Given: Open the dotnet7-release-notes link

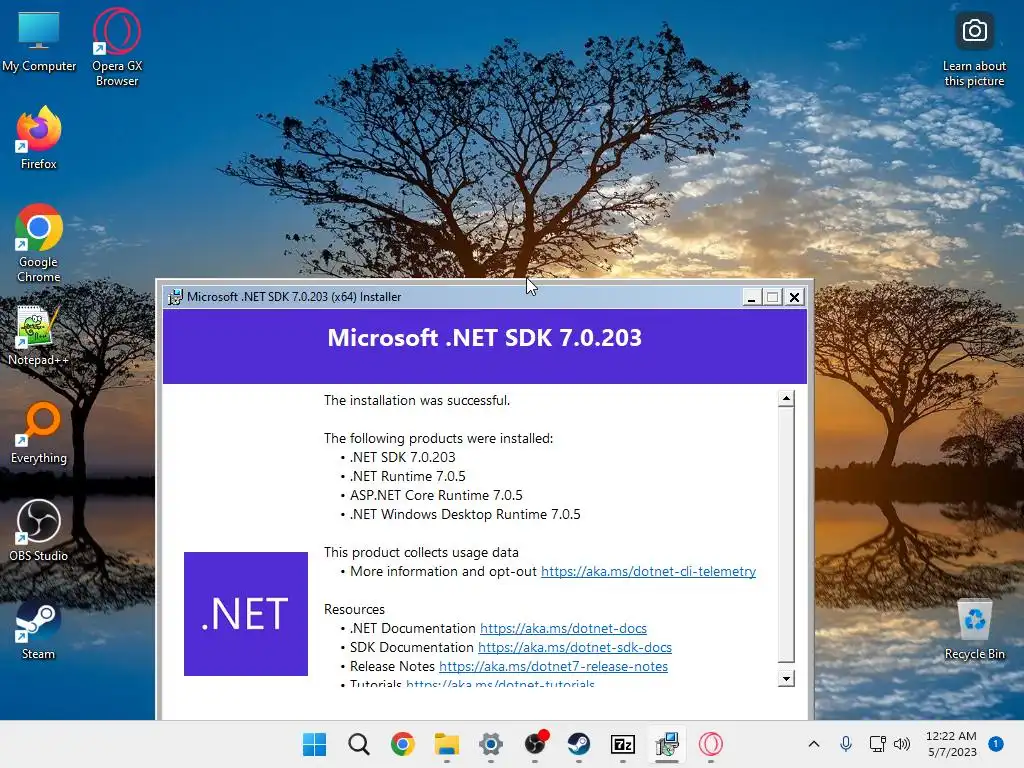Looking at the screenshot, I should pos(553,666).
